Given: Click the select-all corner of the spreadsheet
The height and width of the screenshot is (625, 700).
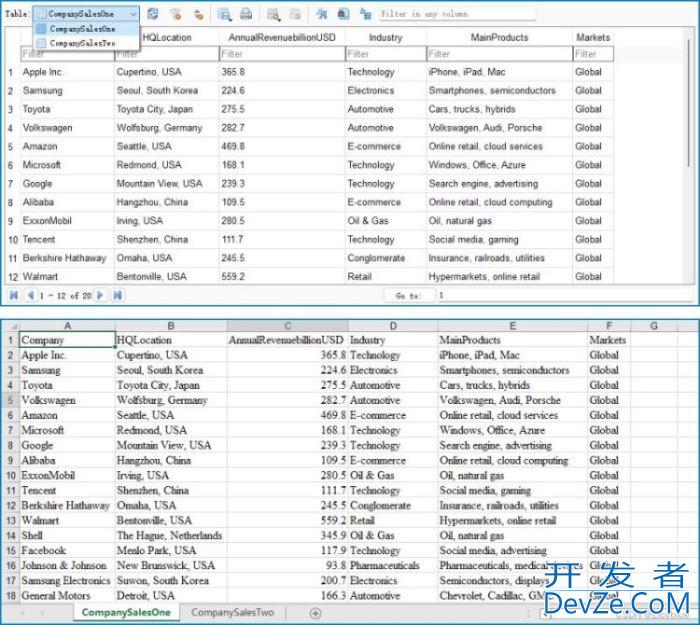Looking at the screenshot, I should (x=11, y=326).
